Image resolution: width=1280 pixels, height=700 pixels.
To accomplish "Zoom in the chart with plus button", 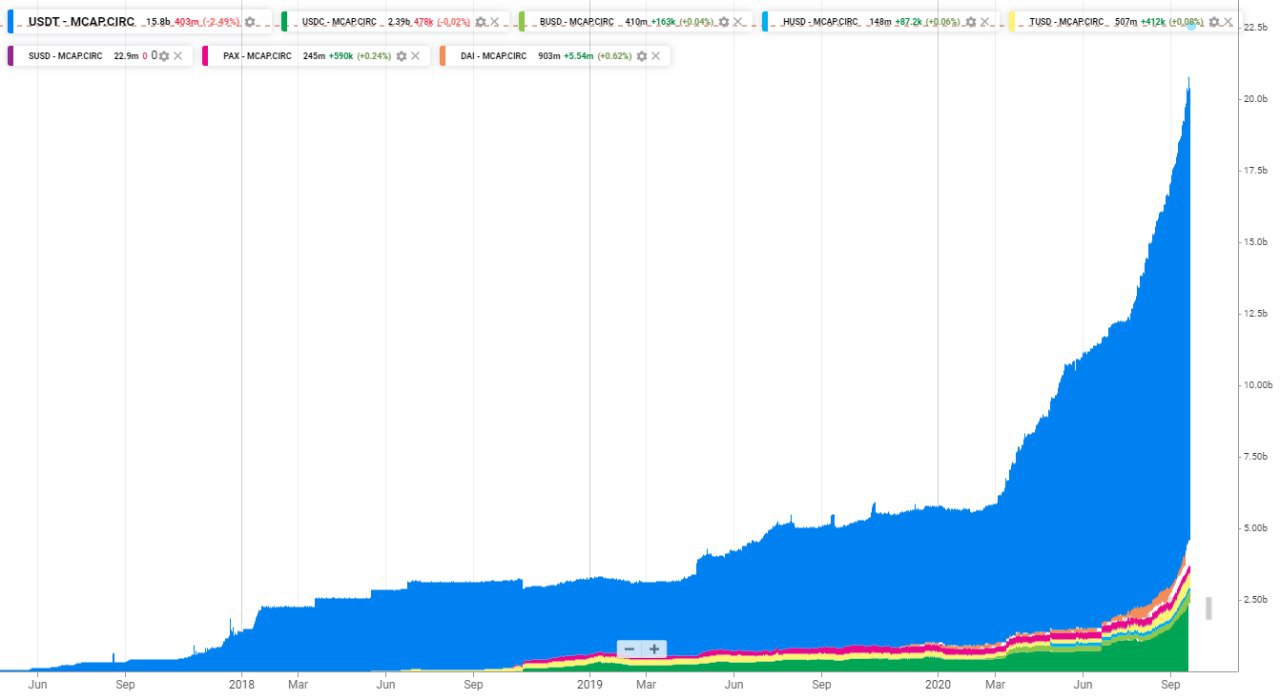I will 654,649.
